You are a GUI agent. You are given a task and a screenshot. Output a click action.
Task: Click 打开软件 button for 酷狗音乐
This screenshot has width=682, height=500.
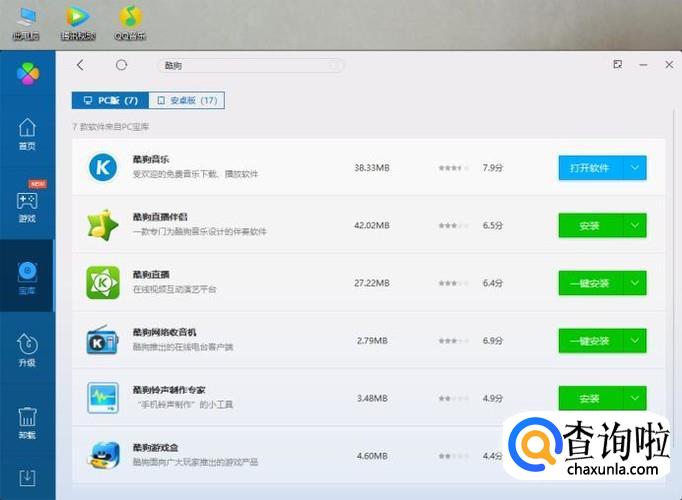(x=591, y=168)
